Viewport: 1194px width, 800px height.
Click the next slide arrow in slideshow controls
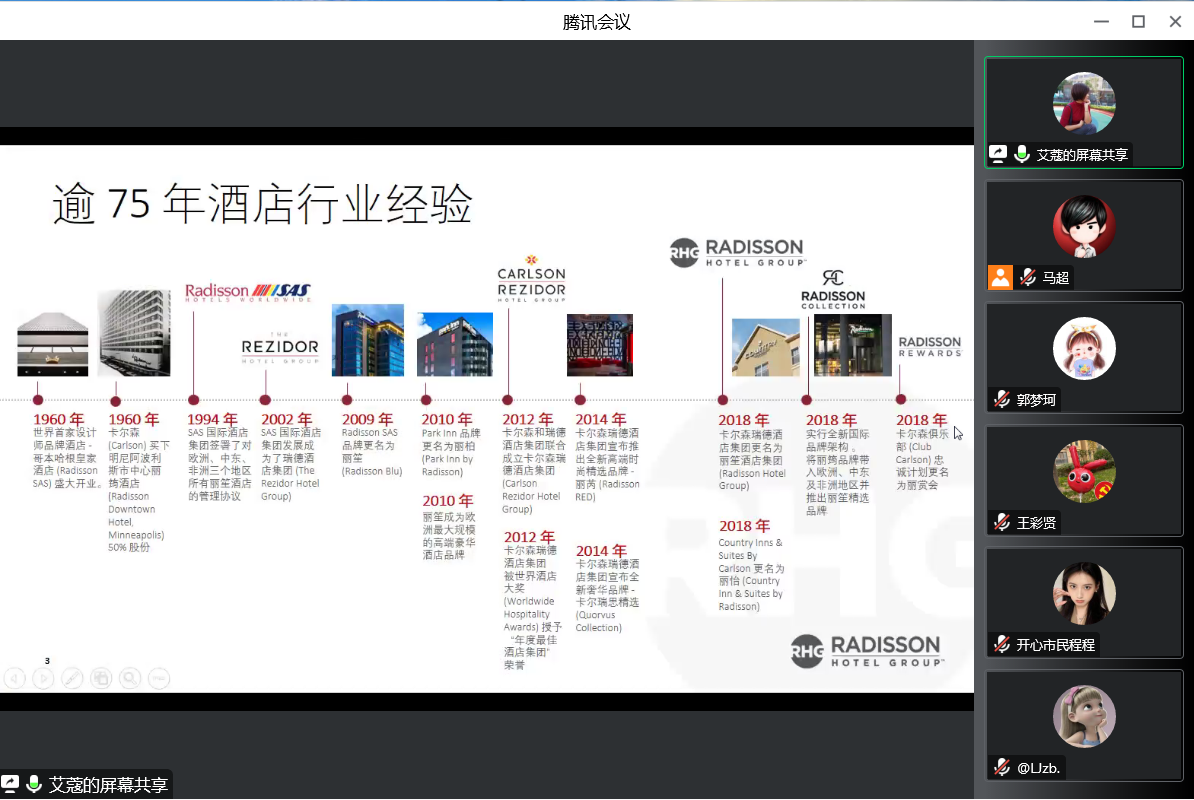[43, 678]
